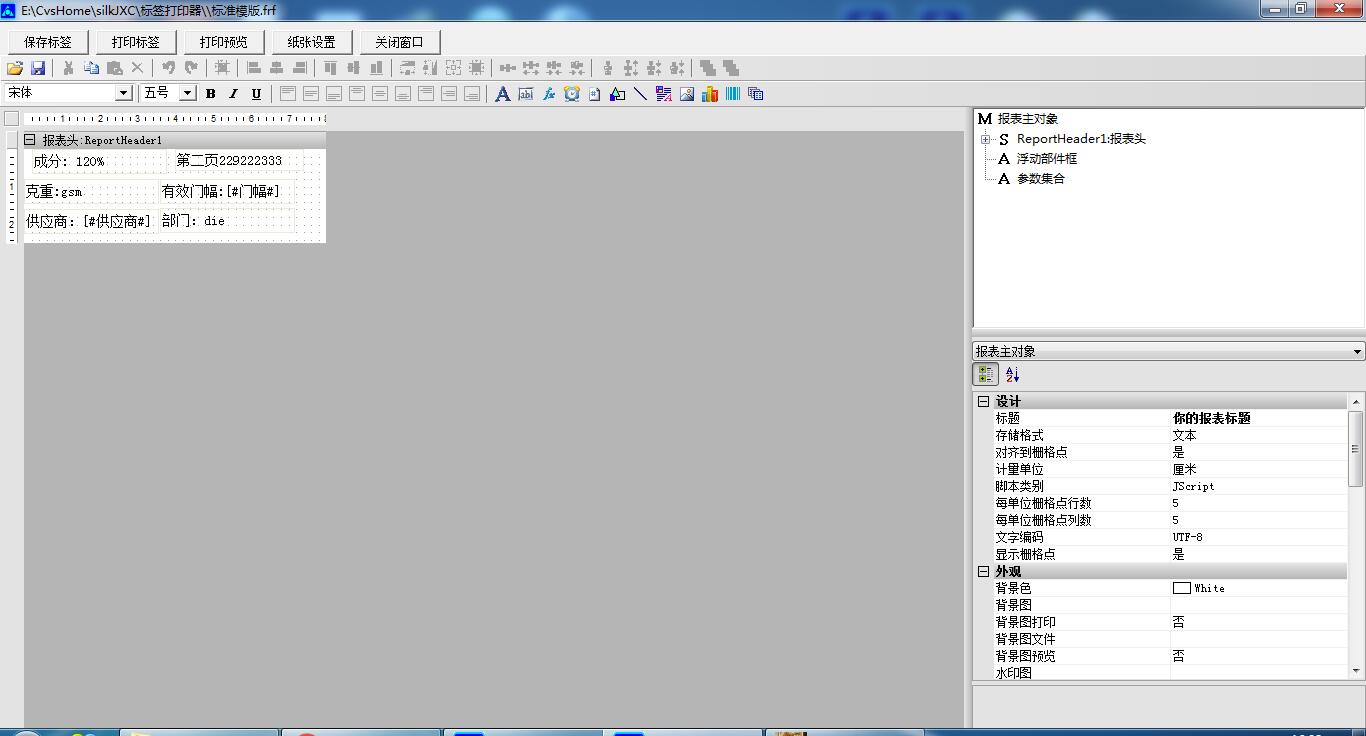The width and height of the screenshot is (1366, 736).
Task: Click the 文字编码 value UTF-8
Action: [1188, 537]
